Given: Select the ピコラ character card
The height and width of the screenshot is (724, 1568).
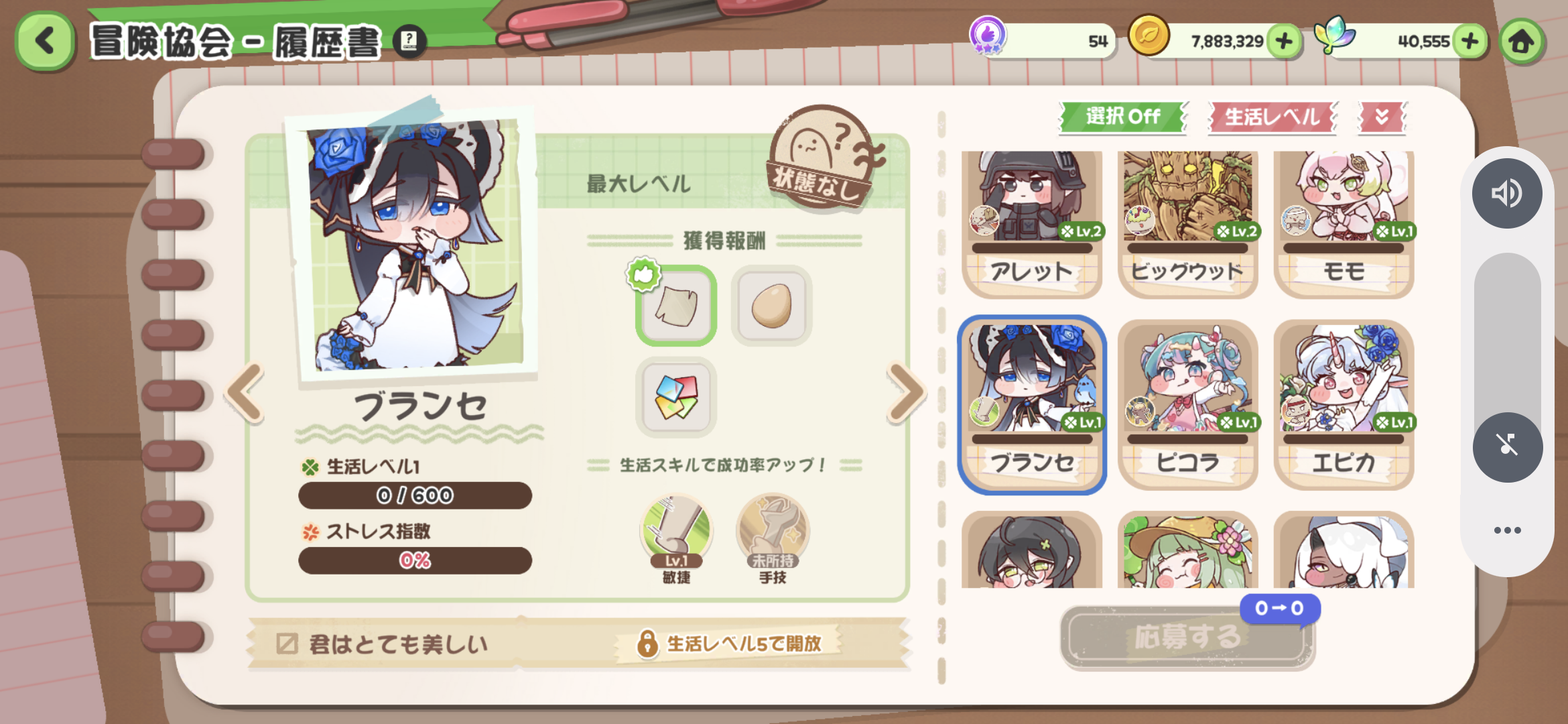Looking at the screenshot, I should (x=1188, y=405).
